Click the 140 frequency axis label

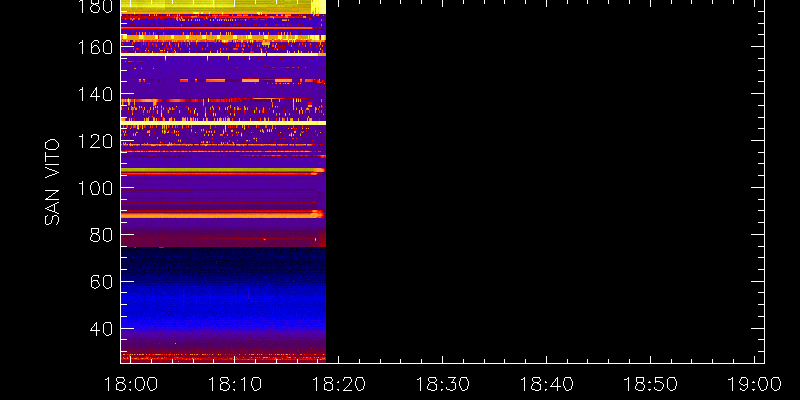click(x=95, y=95)
